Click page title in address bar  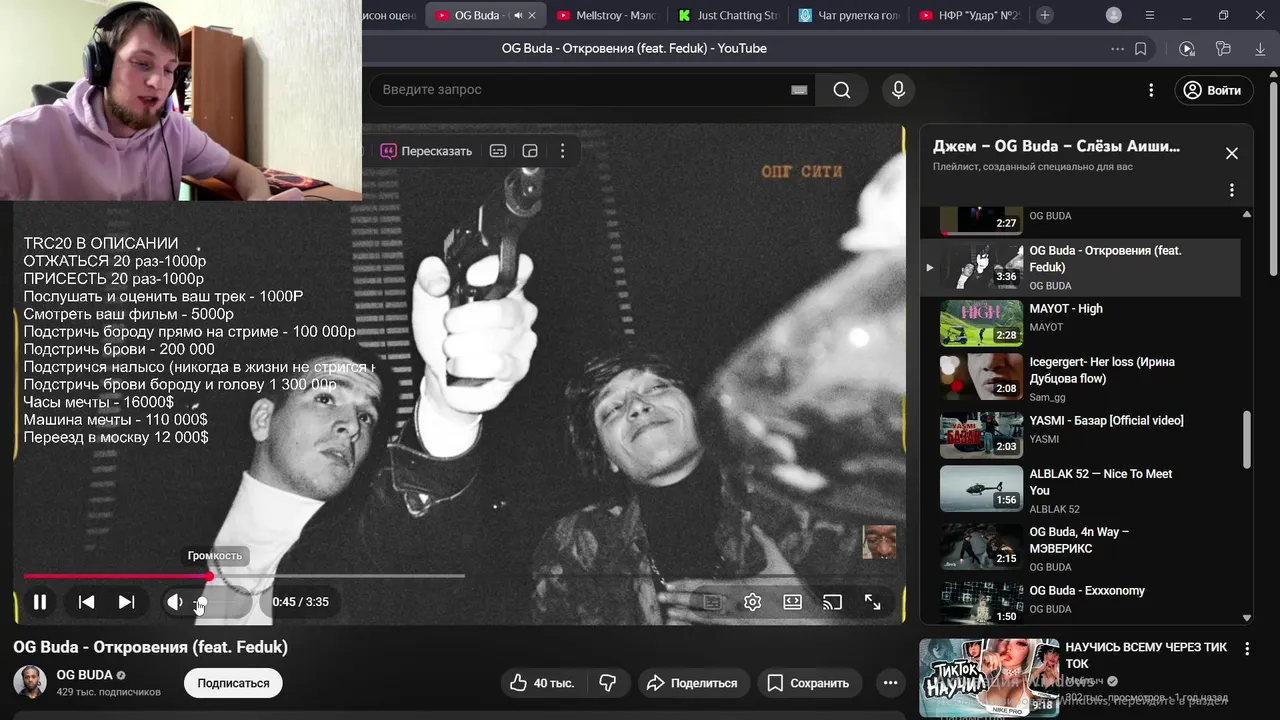[x=634, y=48]
